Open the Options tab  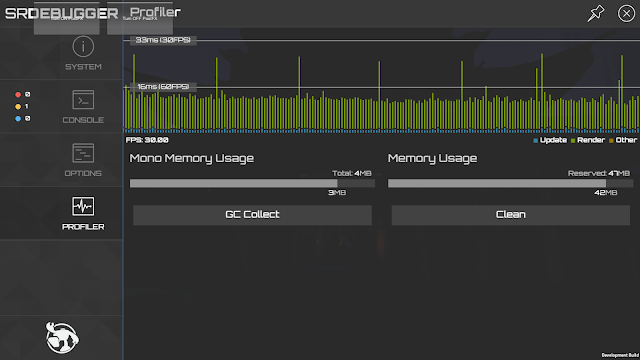point(61,160)
